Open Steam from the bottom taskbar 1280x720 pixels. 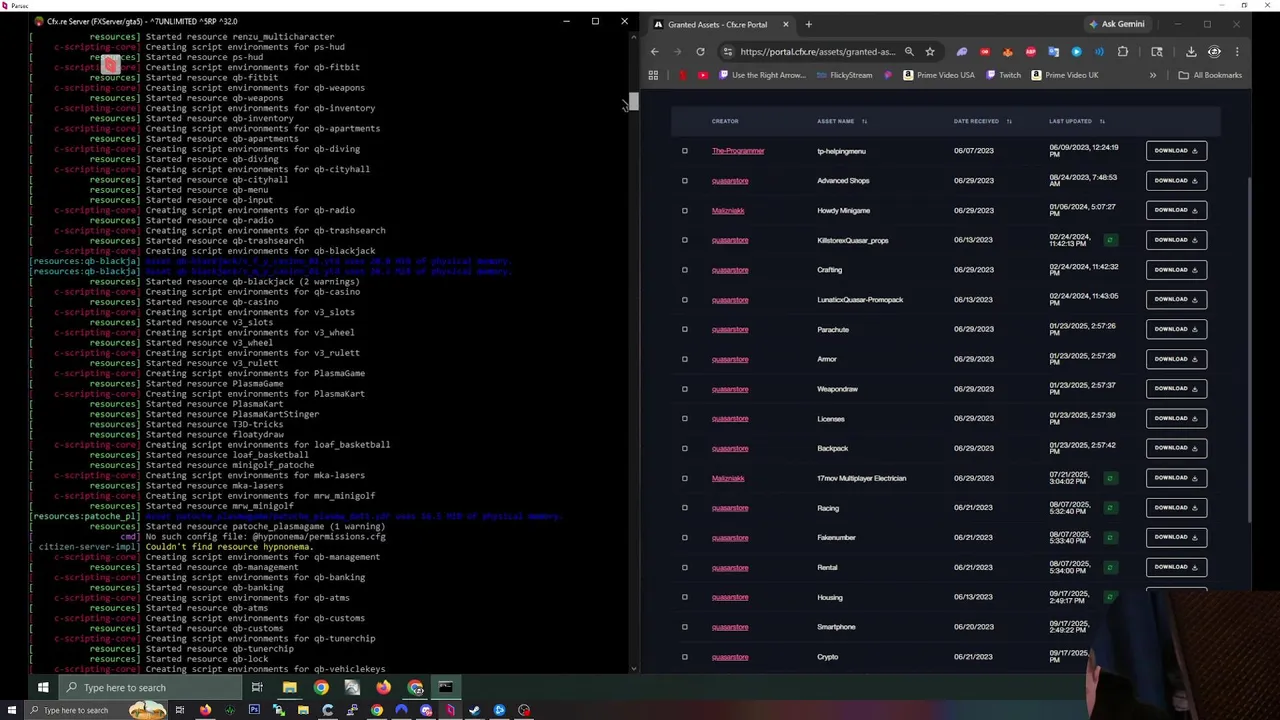click(474, 710)
